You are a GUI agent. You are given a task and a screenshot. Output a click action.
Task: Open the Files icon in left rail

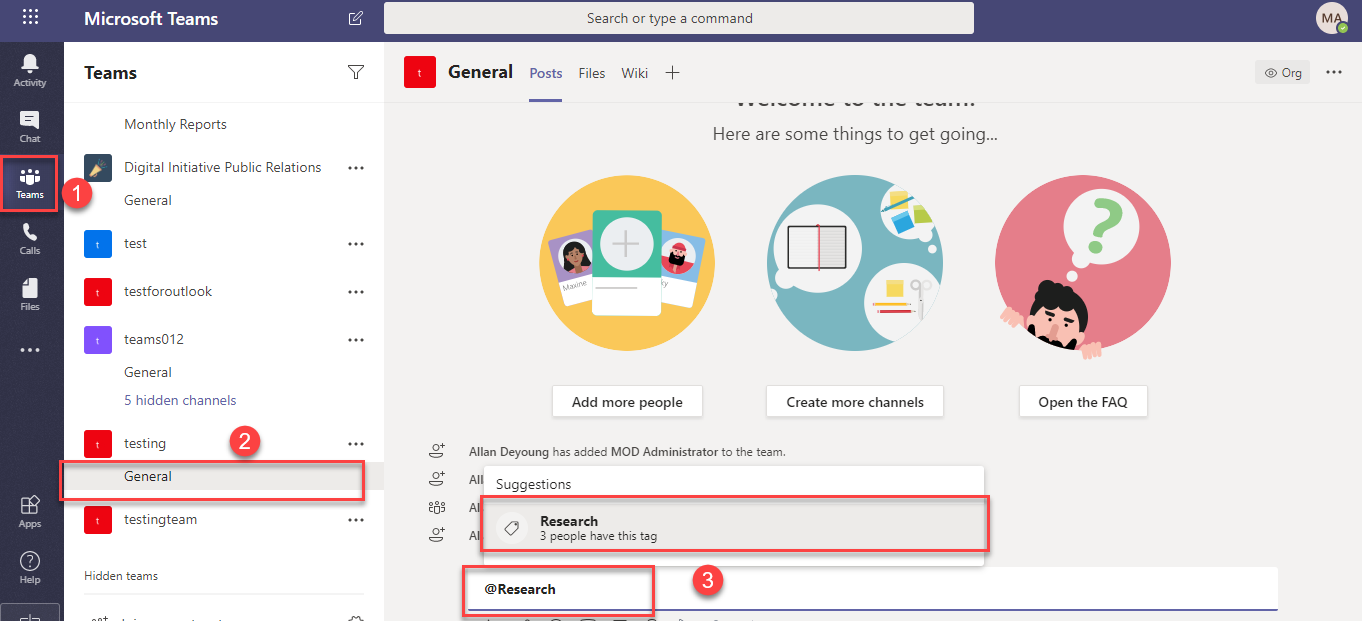click(x=30, y=294)
